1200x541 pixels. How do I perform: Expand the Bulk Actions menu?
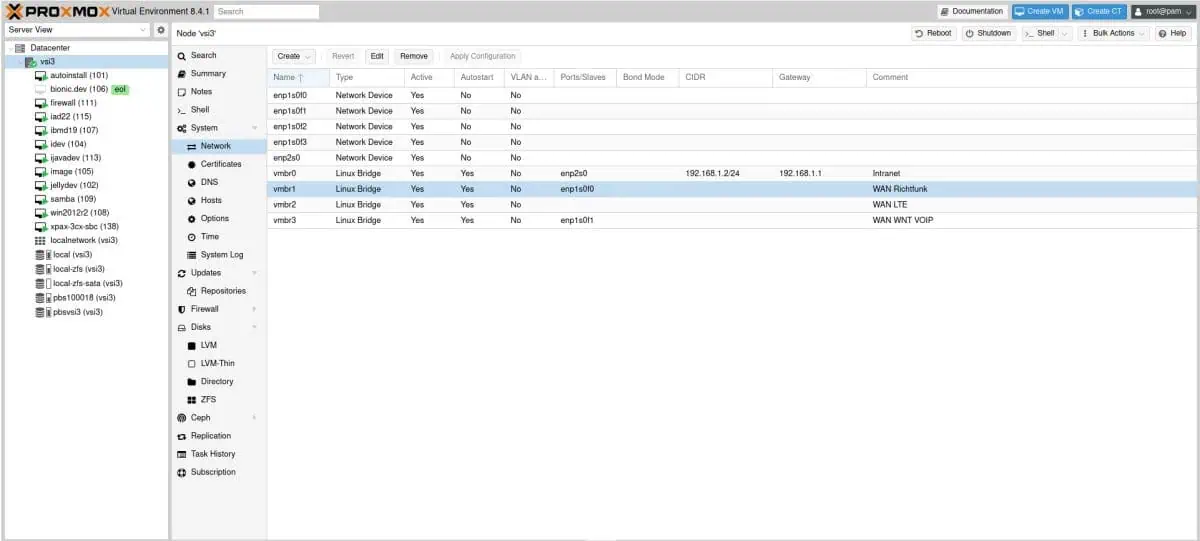coord(1113,33)
